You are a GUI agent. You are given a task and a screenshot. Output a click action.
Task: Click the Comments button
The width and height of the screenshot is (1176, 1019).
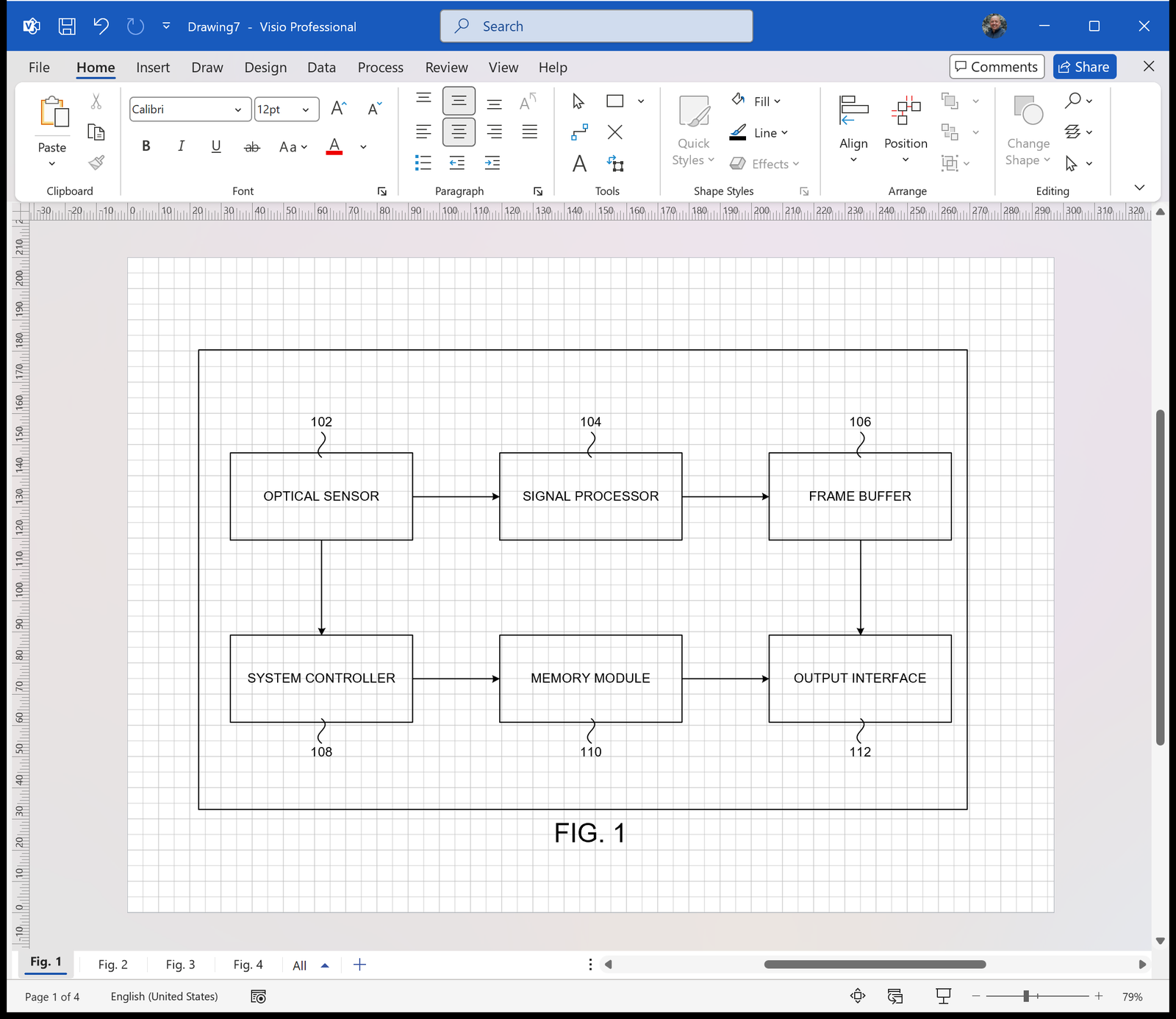[x=997, y=67]
